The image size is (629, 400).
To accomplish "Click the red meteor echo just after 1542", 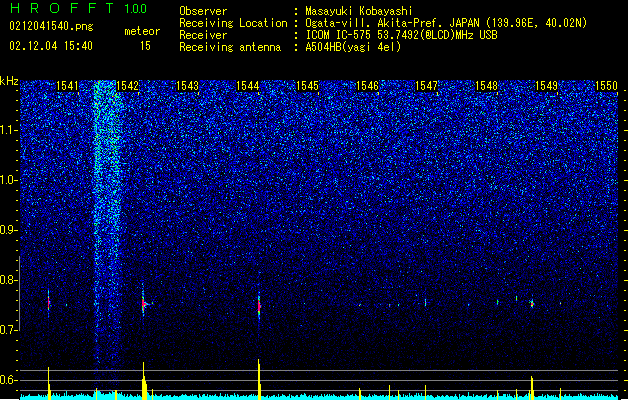I will [144, 304].
